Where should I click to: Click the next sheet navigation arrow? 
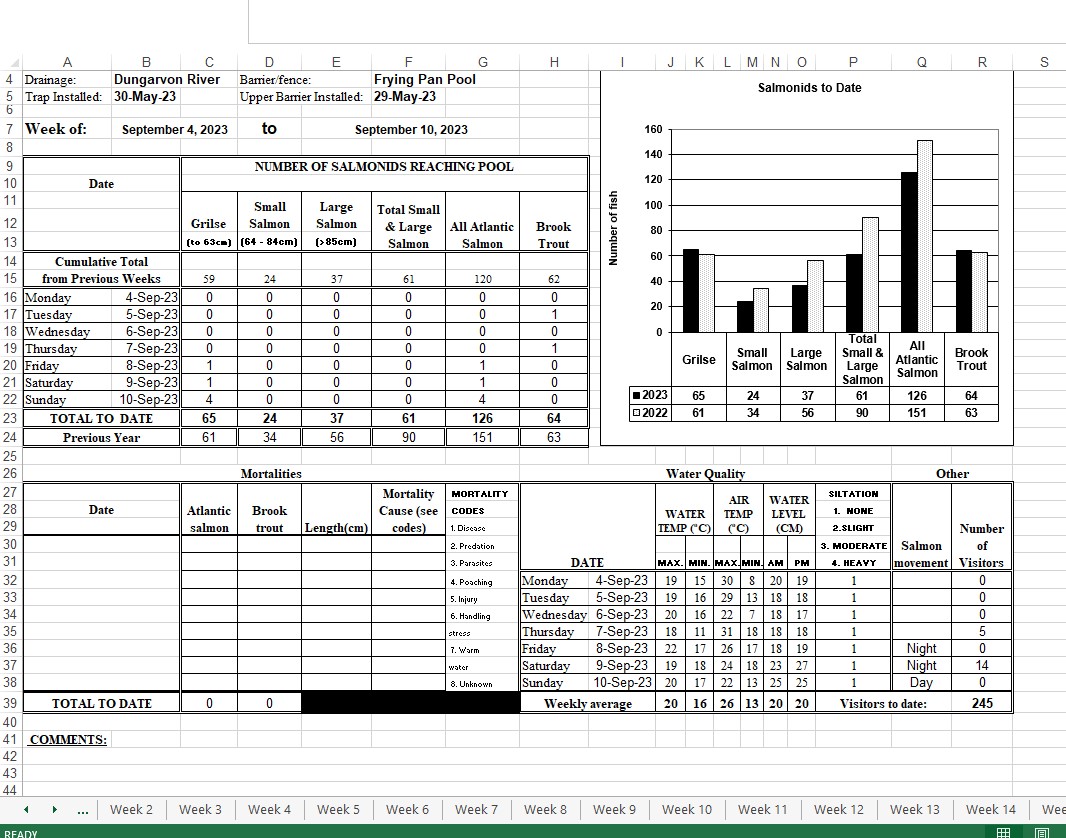tap(54, 809)
